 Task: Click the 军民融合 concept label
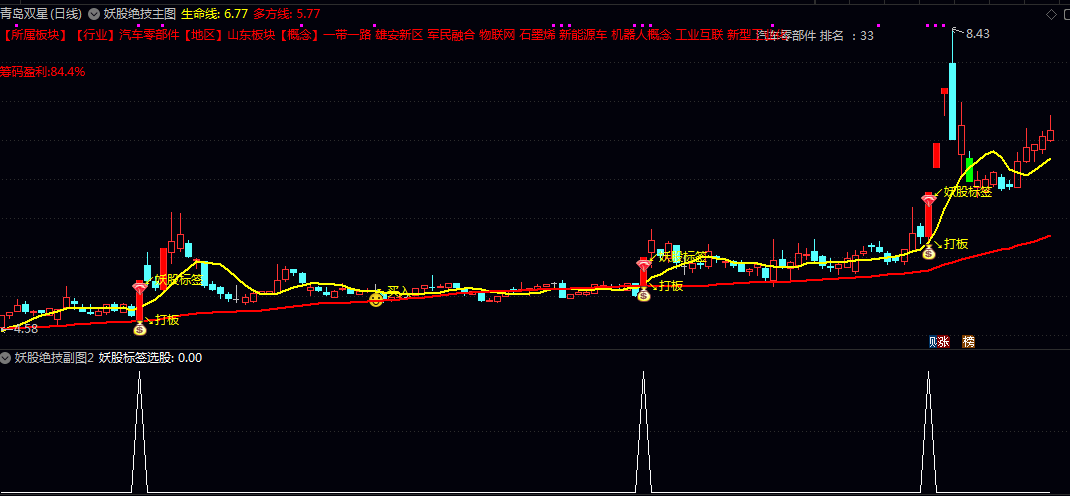tap(451, 35)
